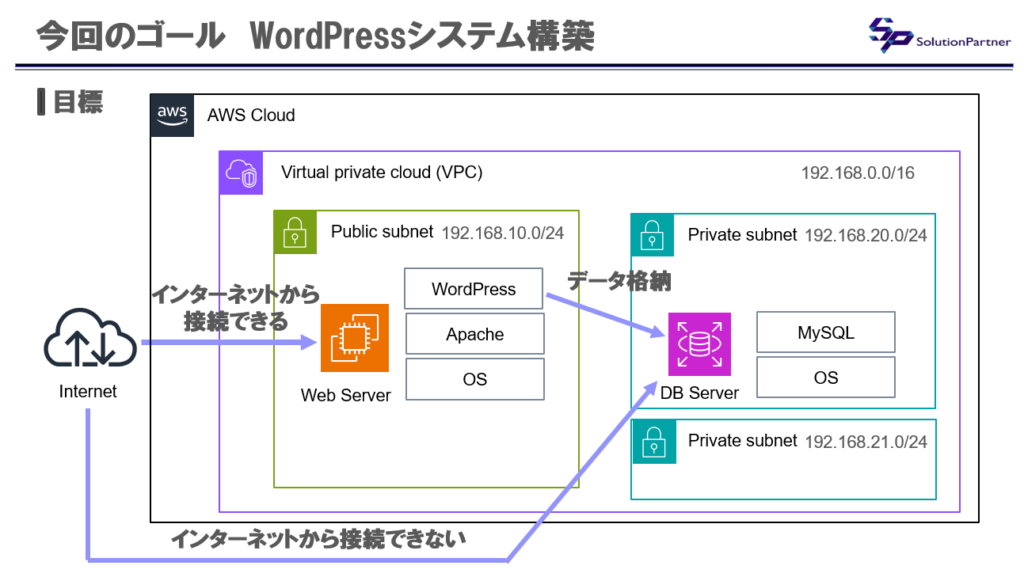Click the Internet cloud icon

coord(89,340)
